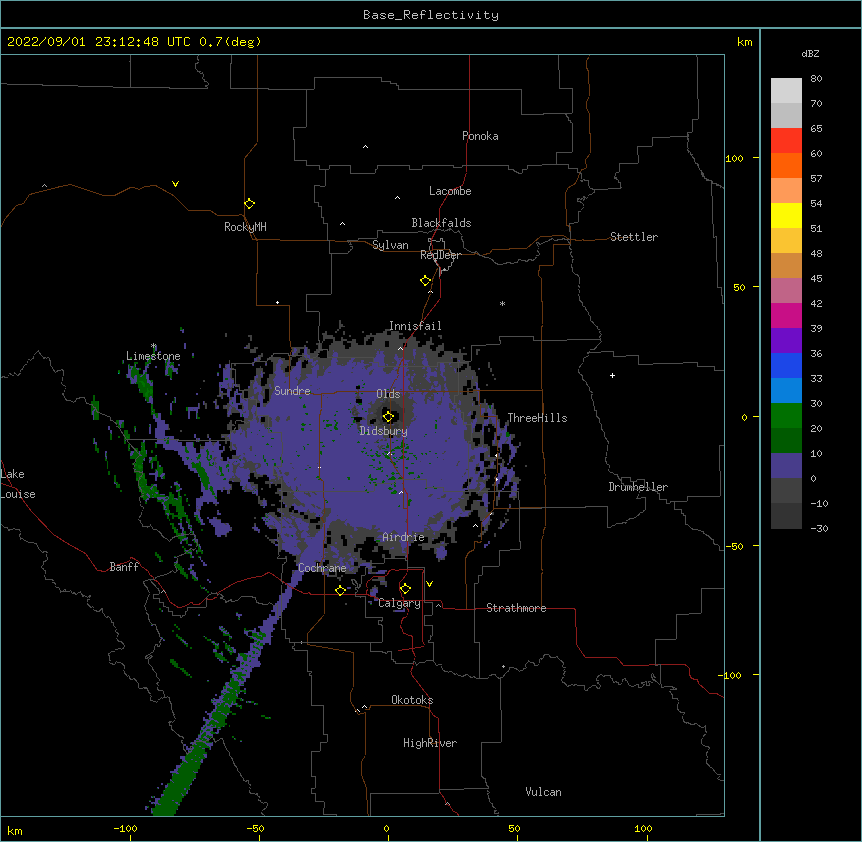
Task: Click the Blackfalds city label
Action: point(441,223)
